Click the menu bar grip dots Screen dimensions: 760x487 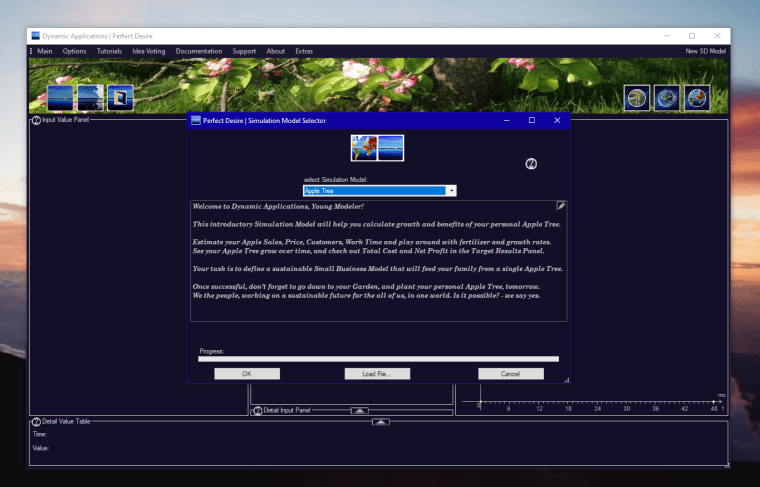[x=31, y=51]
